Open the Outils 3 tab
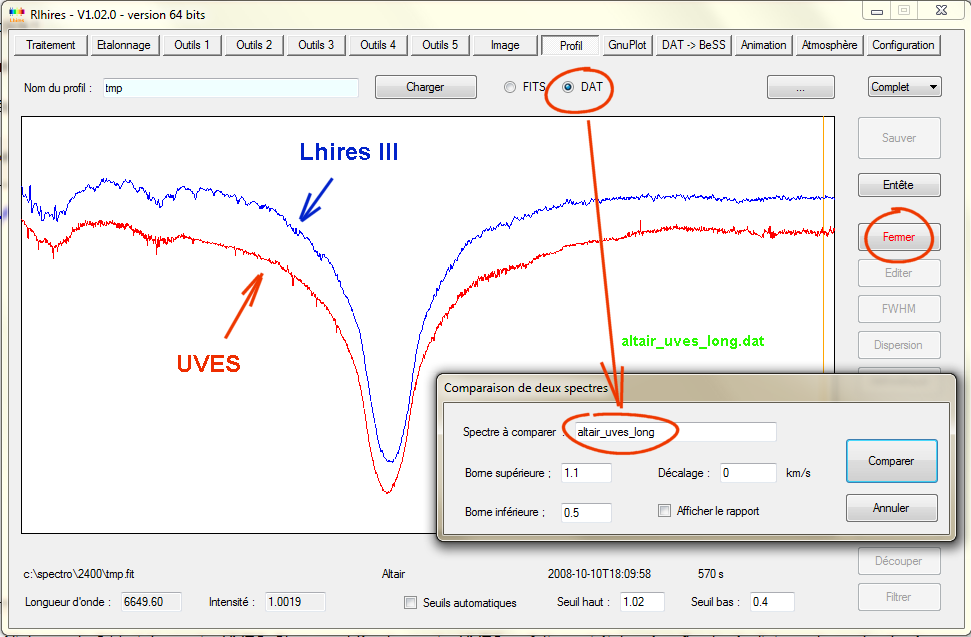 point(316,45)
